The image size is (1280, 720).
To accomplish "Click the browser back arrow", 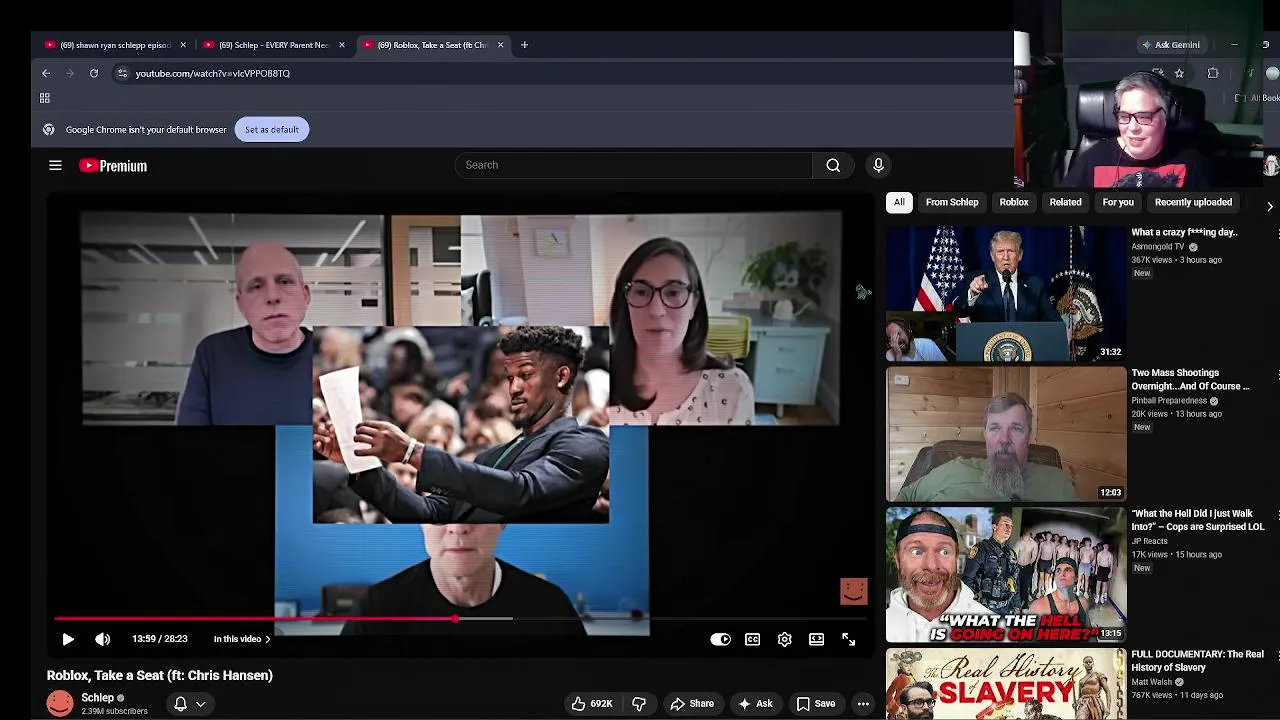I will [x=46, y=73].
